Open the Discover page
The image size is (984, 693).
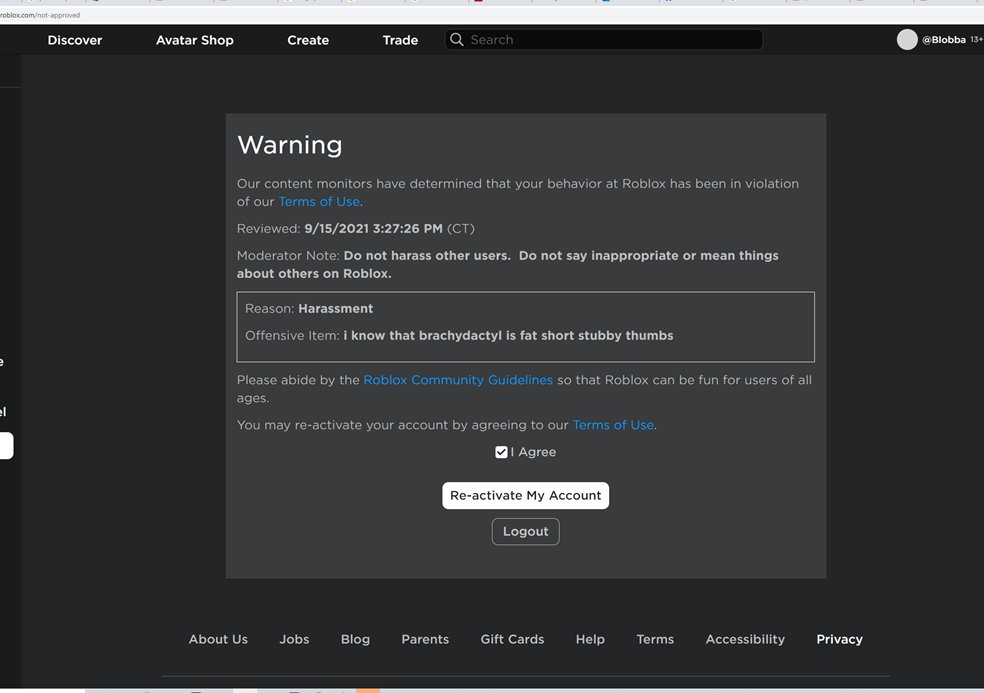(x=75, y=40)
